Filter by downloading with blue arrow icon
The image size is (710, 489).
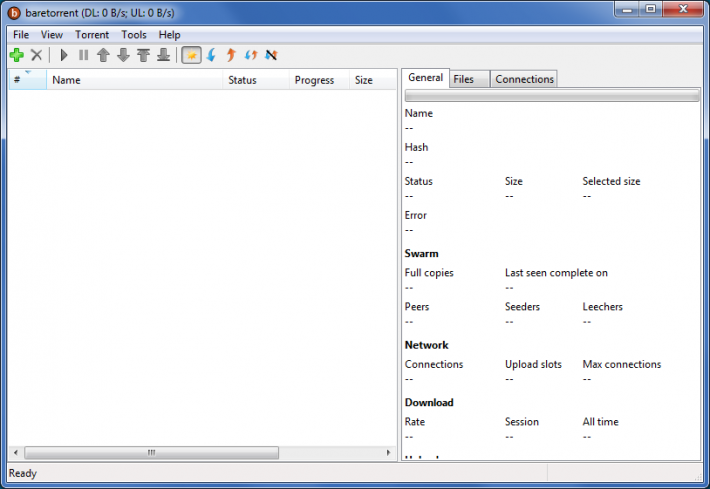click(x=211, y=55)
